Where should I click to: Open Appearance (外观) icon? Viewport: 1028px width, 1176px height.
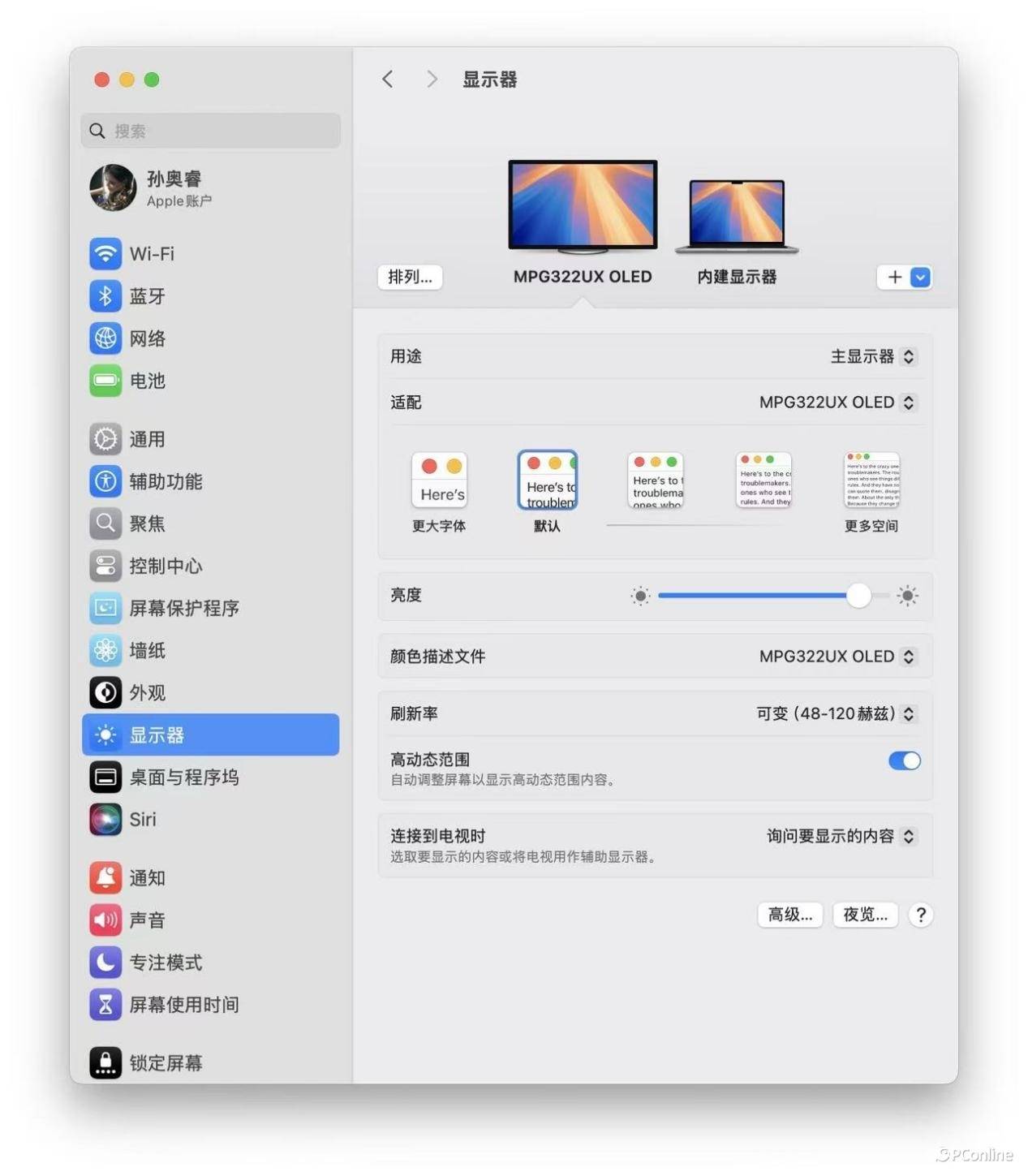105,692
